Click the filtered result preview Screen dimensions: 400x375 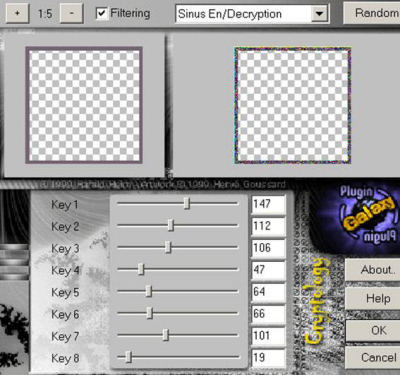tap(293, 105)
